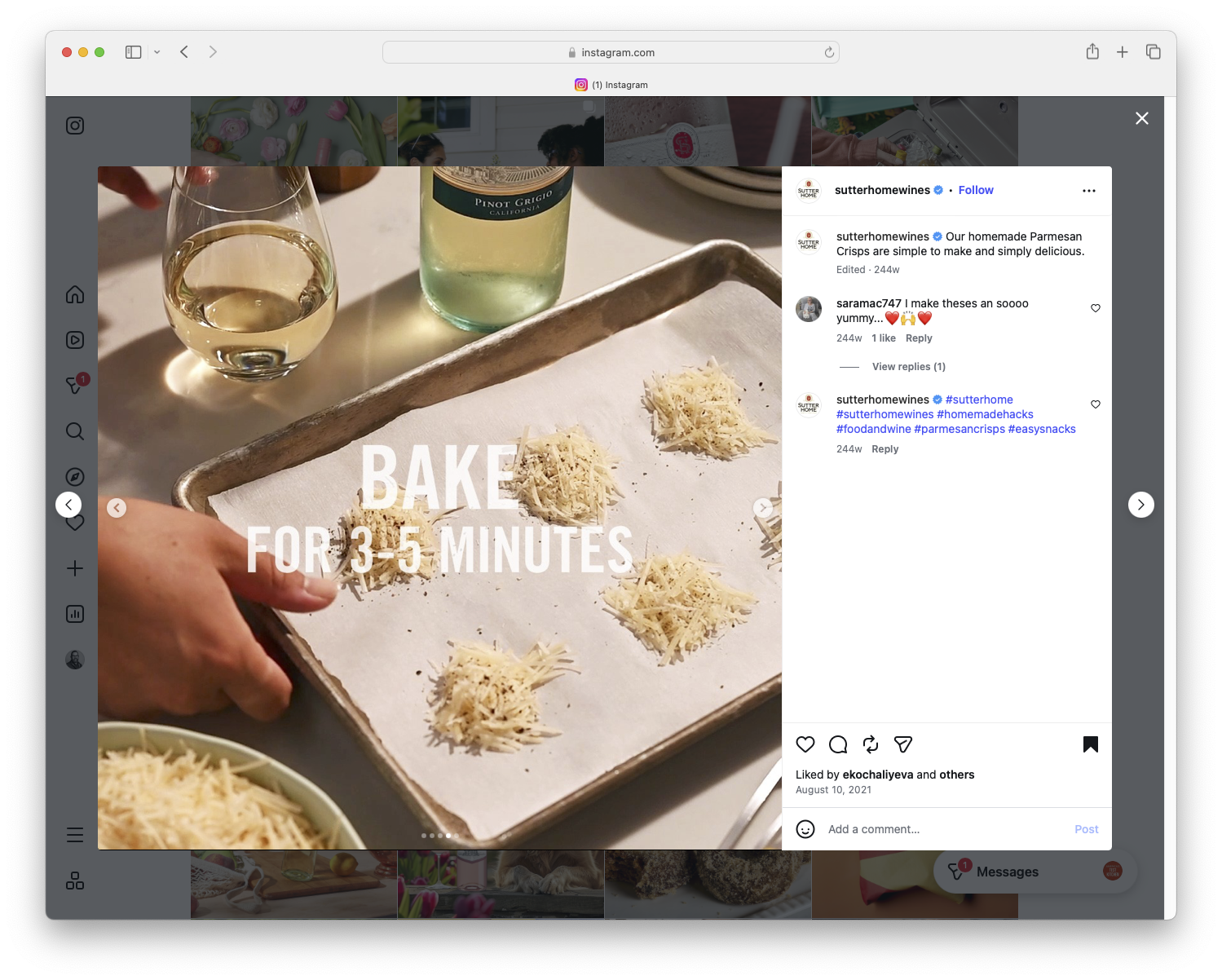Open the #parmesancrisps hashtag

(x=960, y=429)
